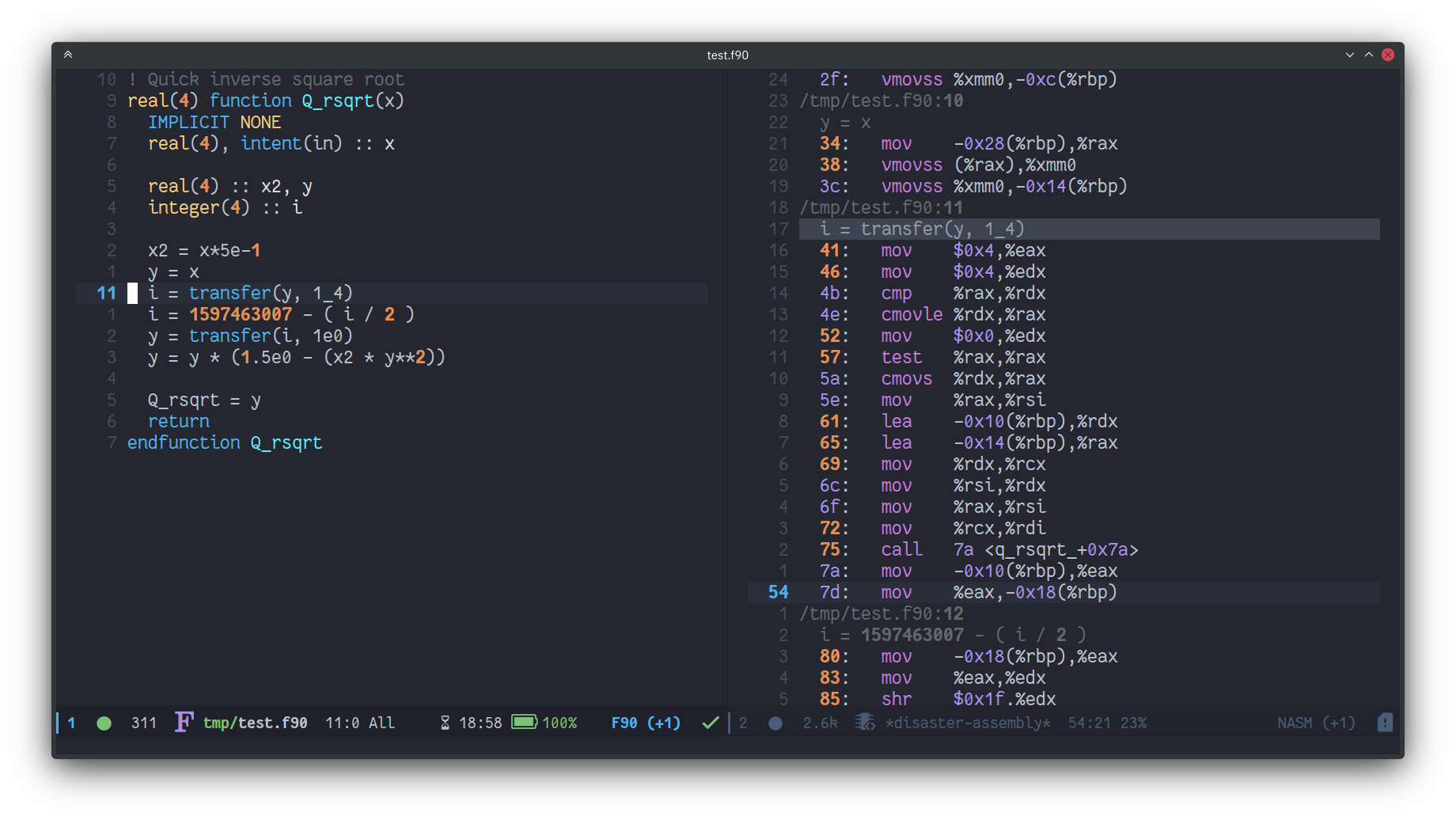Click the 'real(4) :: x2, y' declaration
Viewport: 1456px width, 820px height.
pyautogui.click(x=230, y=186)
